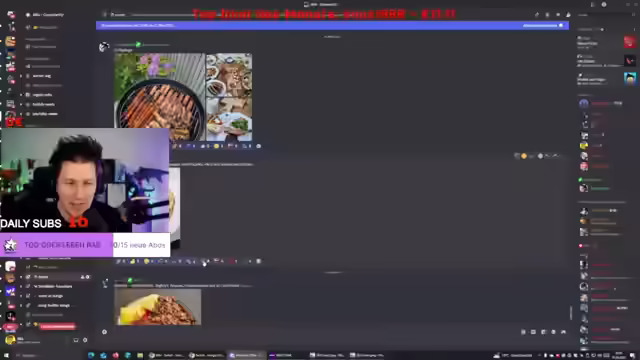
Task: Open own user avatar in bottom panel
Action: tap(10, 340)
